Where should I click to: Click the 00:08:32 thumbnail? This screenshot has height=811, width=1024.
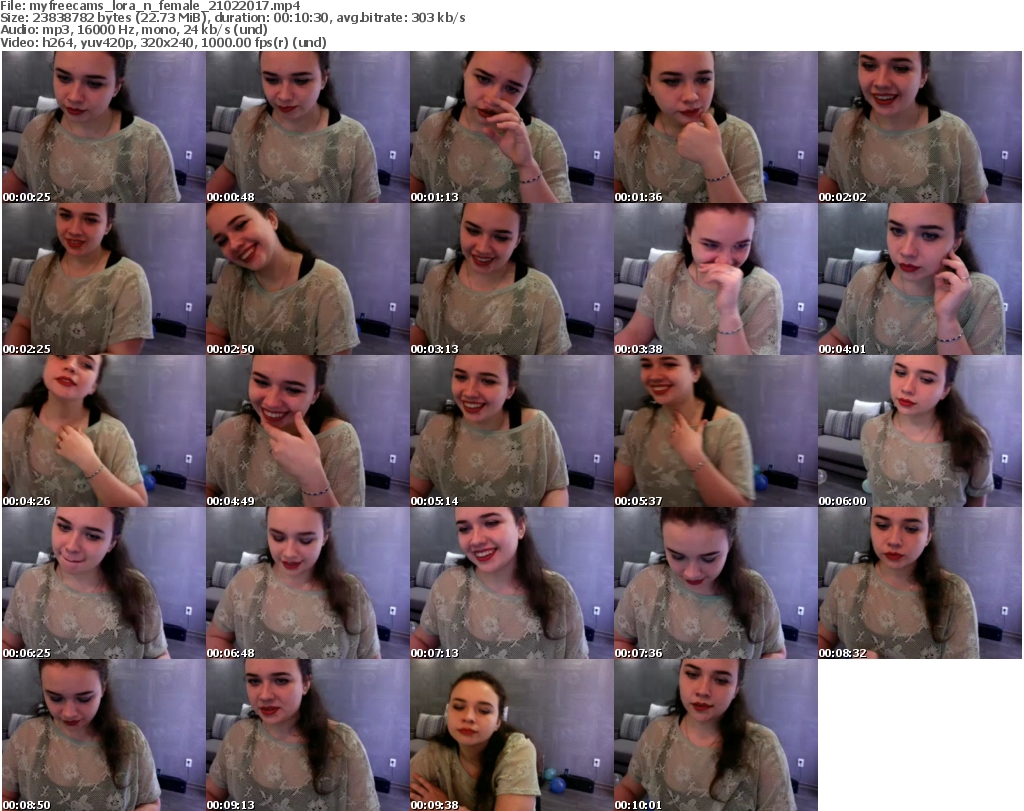pyautogui.click(x=920, y=583)
